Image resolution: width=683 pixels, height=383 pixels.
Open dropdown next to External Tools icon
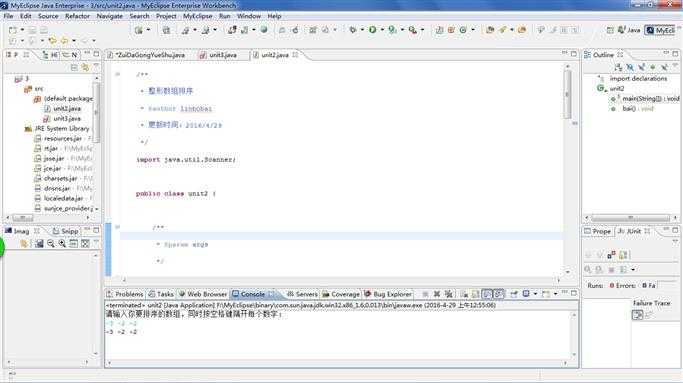[422, 30]
